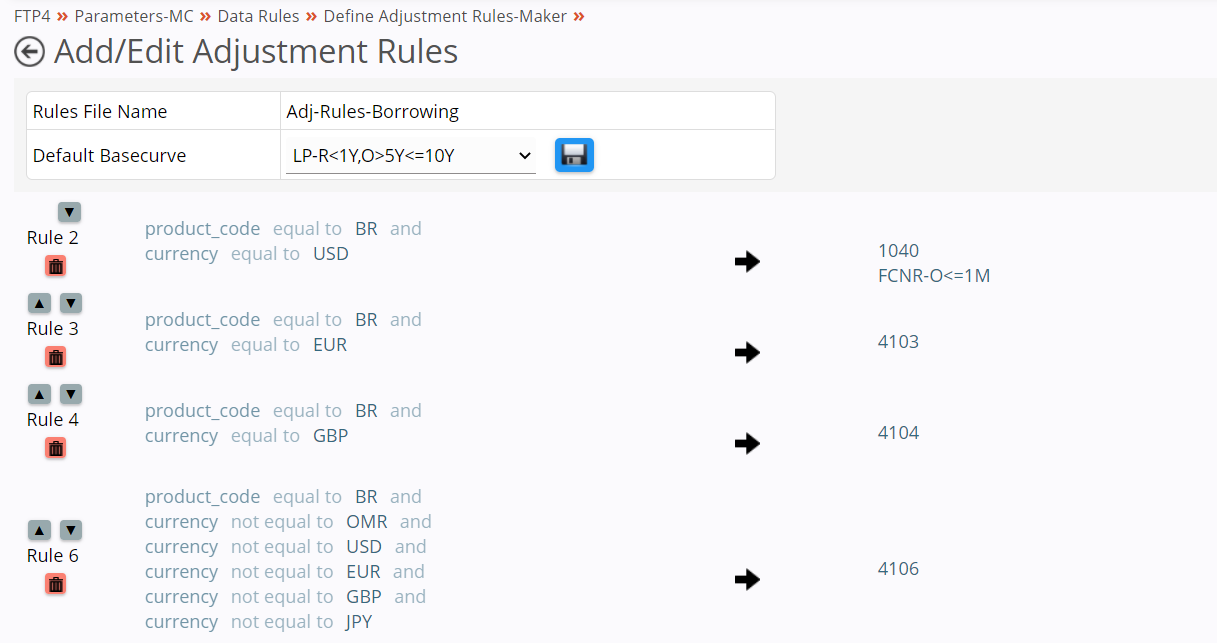This screenshot has width=1217, height=643.
Task: Click the JPY value in Rule 6
Action: (360, 622)
